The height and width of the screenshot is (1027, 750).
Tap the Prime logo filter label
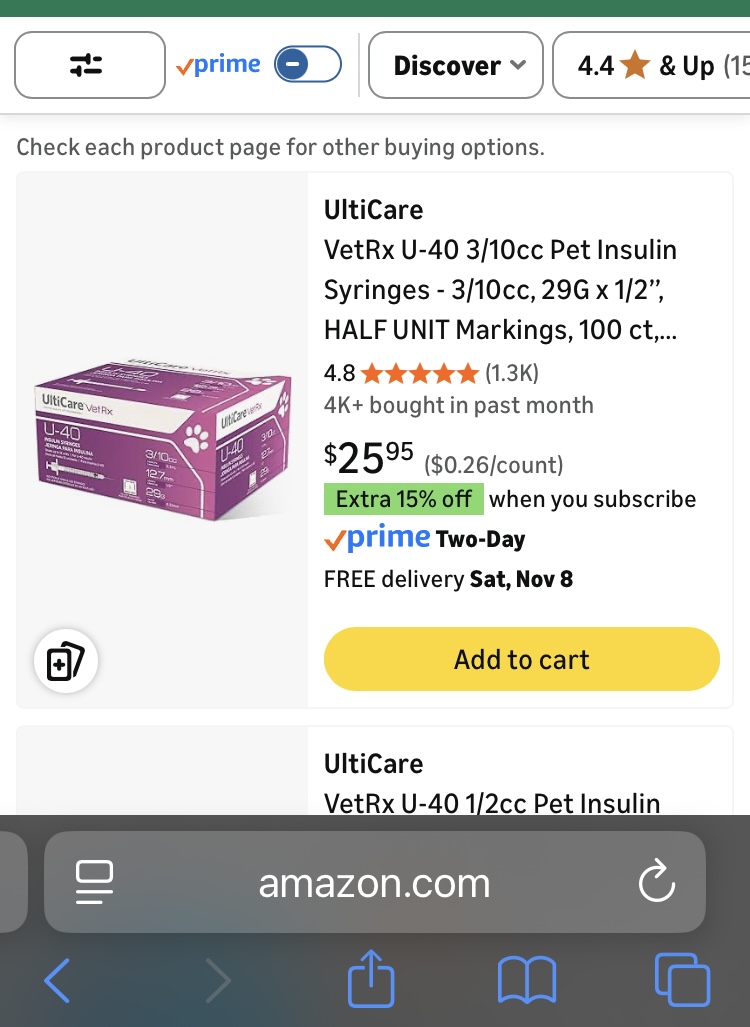click(218, 65)
